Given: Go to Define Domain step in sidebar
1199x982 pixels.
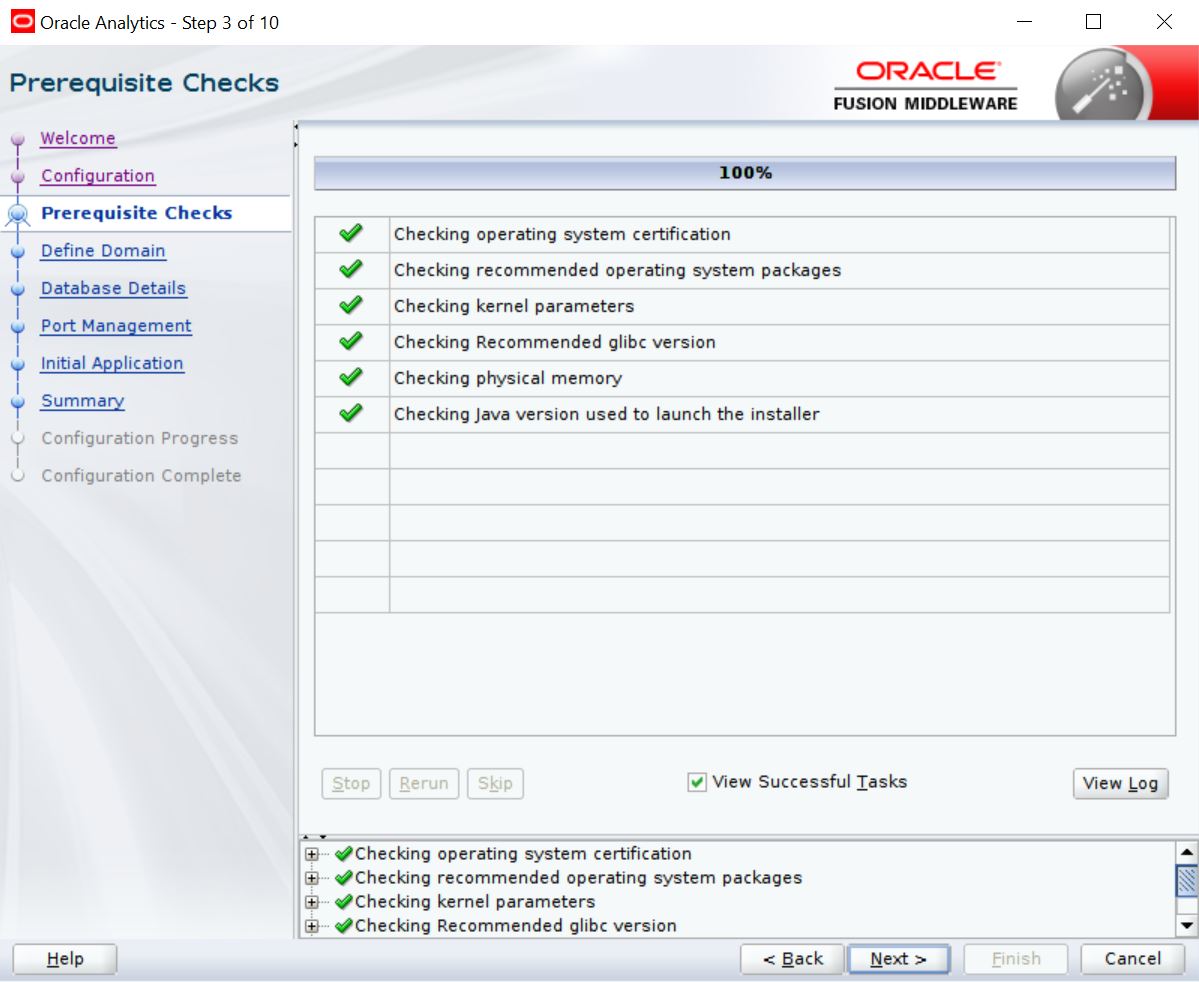Looking at the screenshot, I should [x=103, y=251].
